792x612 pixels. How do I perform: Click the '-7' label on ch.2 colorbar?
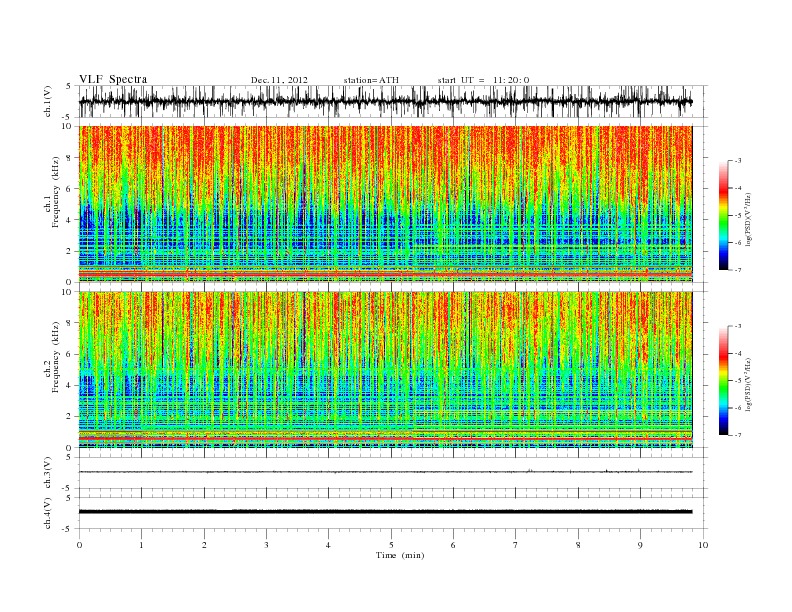coord(738,435)
